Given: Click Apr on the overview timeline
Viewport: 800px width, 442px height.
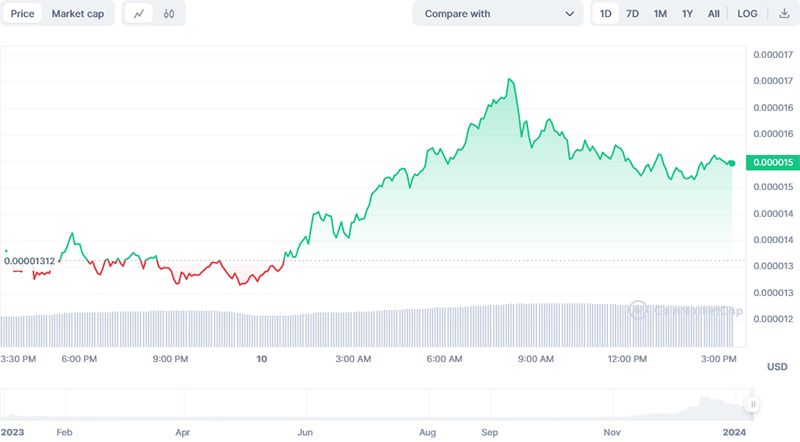Looking at the screenshot, I should tap(183, 432).
